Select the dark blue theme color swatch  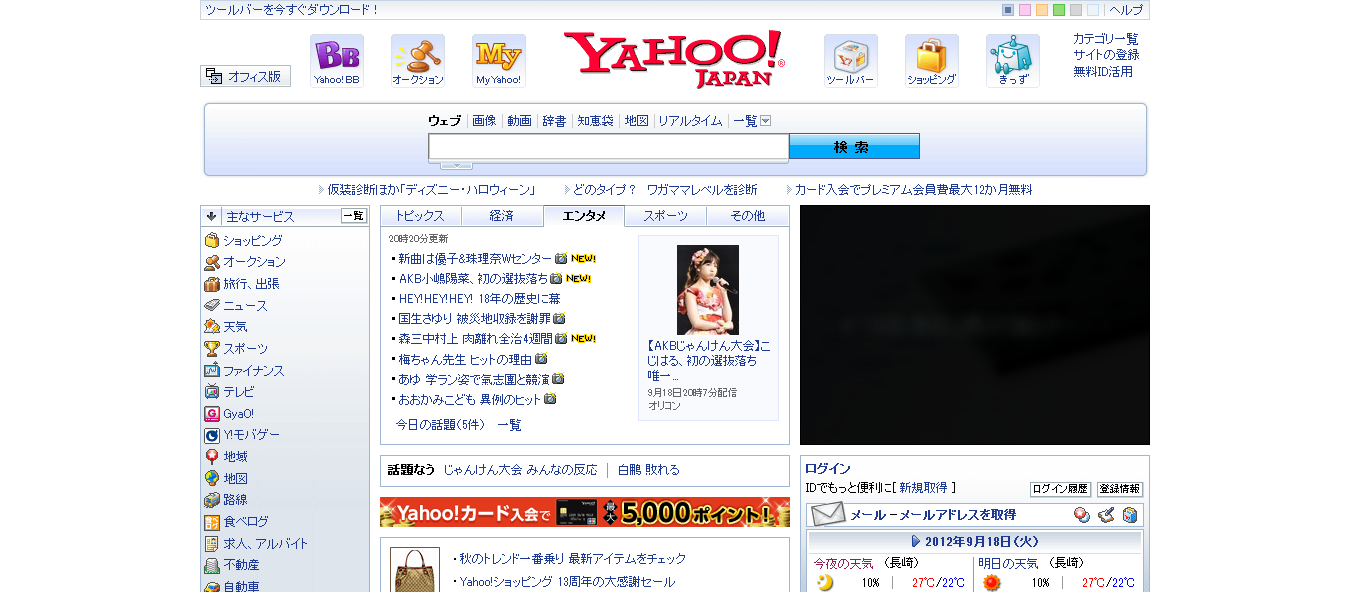coord(1008,10)
